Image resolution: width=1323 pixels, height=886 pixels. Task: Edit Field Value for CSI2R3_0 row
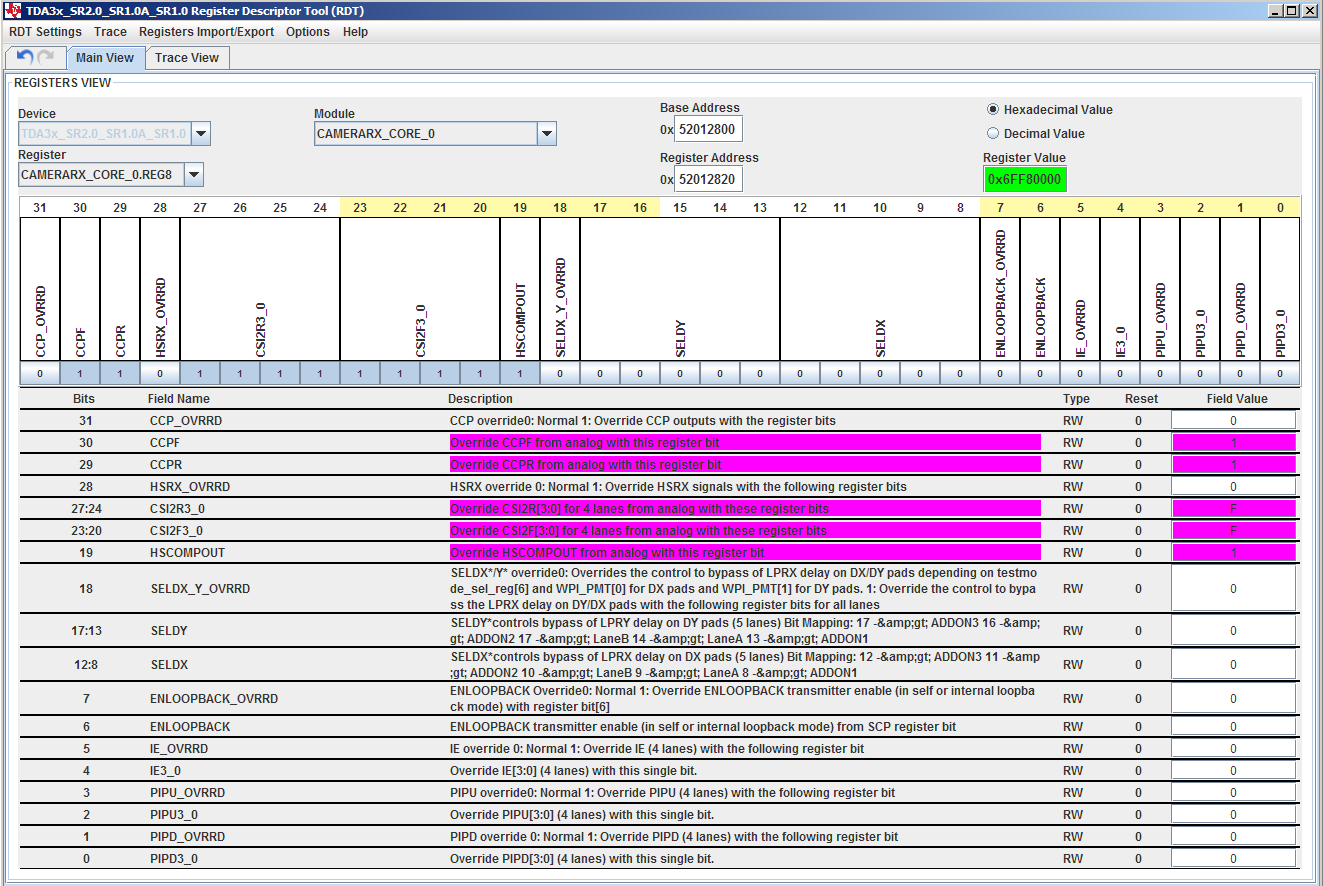click(1234, 509)
